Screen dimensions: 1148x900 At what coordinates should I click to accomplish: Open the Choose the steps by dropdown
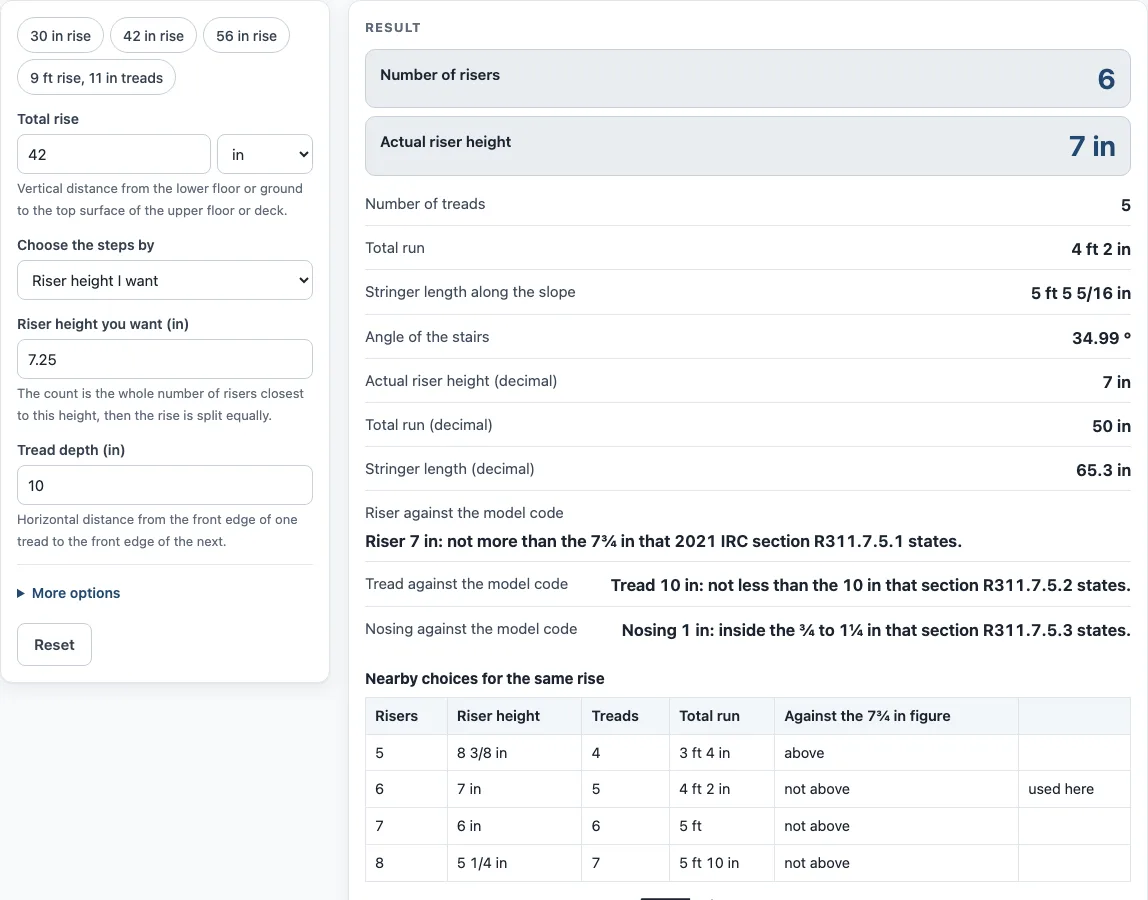(x=165, y=280)
